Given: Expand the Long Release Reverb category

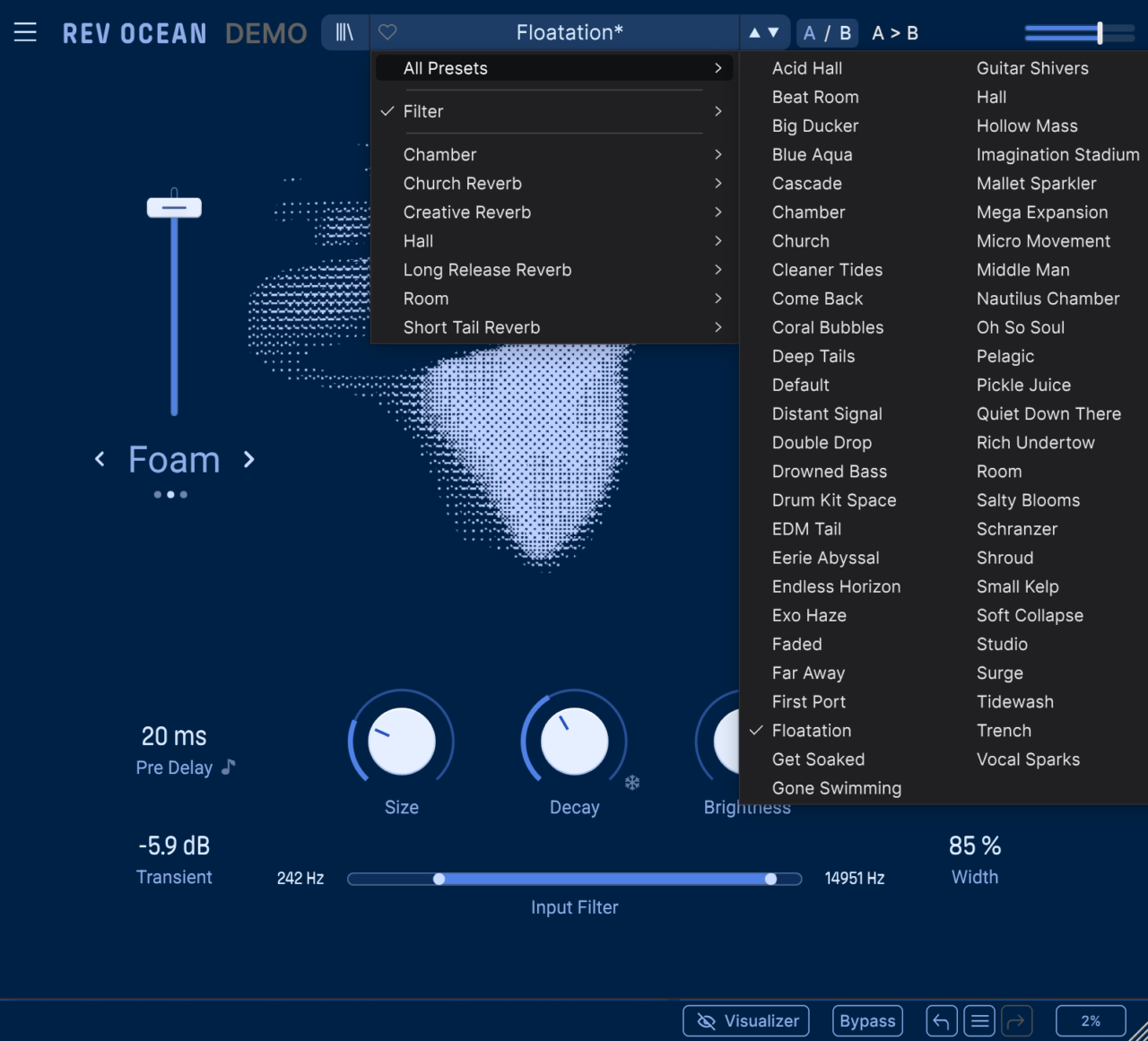Looking at the screenshot, I should [552, 269].
